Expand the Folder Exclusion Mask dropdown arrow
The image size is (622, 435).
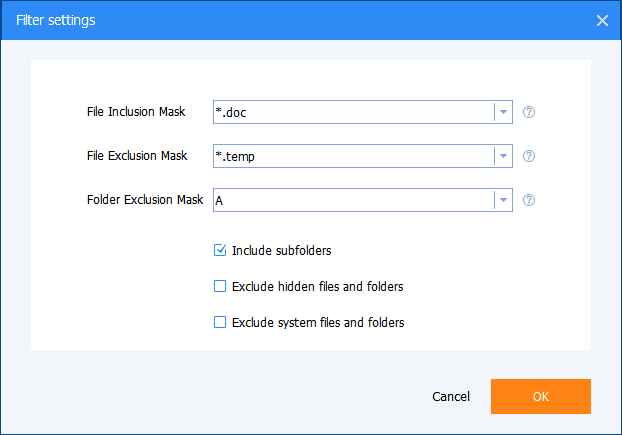[503, 200]
